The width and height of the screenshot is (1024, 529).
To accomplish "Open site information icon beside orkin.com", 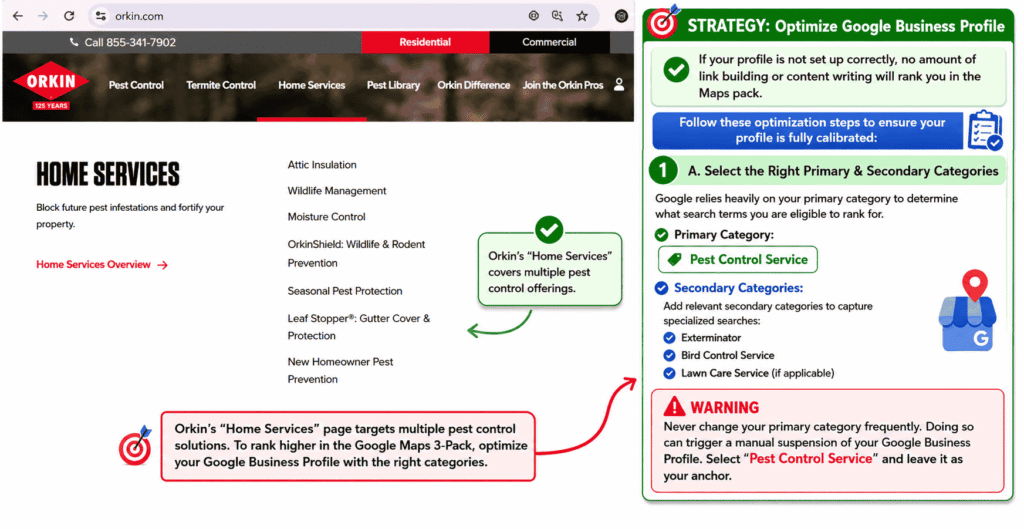I will point(100,16).
